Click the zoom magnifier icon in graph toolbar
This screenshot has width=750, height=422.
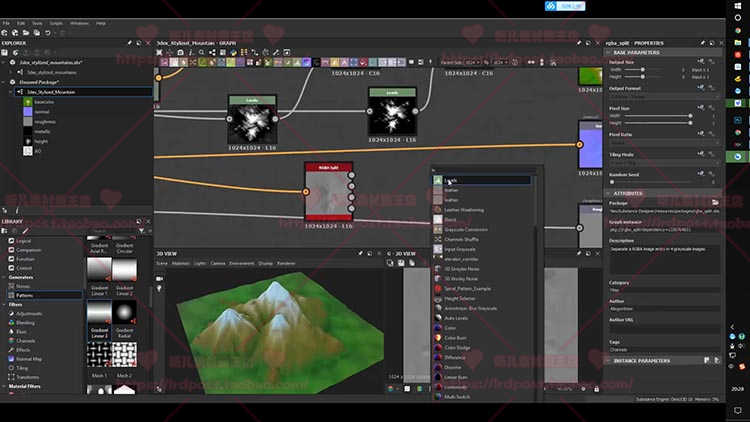point(201,53)
